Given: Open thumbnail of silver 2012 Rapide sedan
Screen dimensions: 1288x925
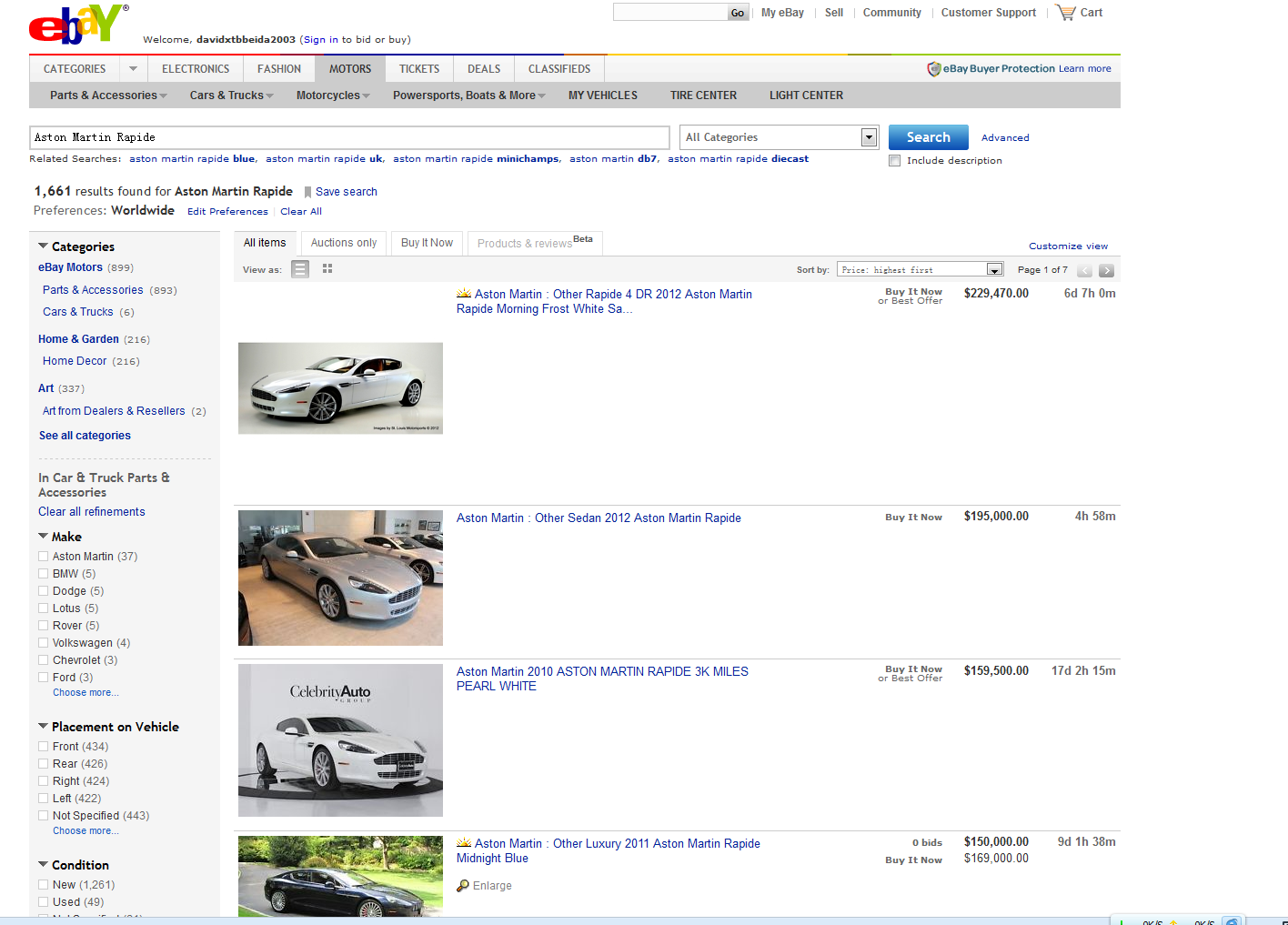Looking at the screenshot, I should click(x=340, y=578).
